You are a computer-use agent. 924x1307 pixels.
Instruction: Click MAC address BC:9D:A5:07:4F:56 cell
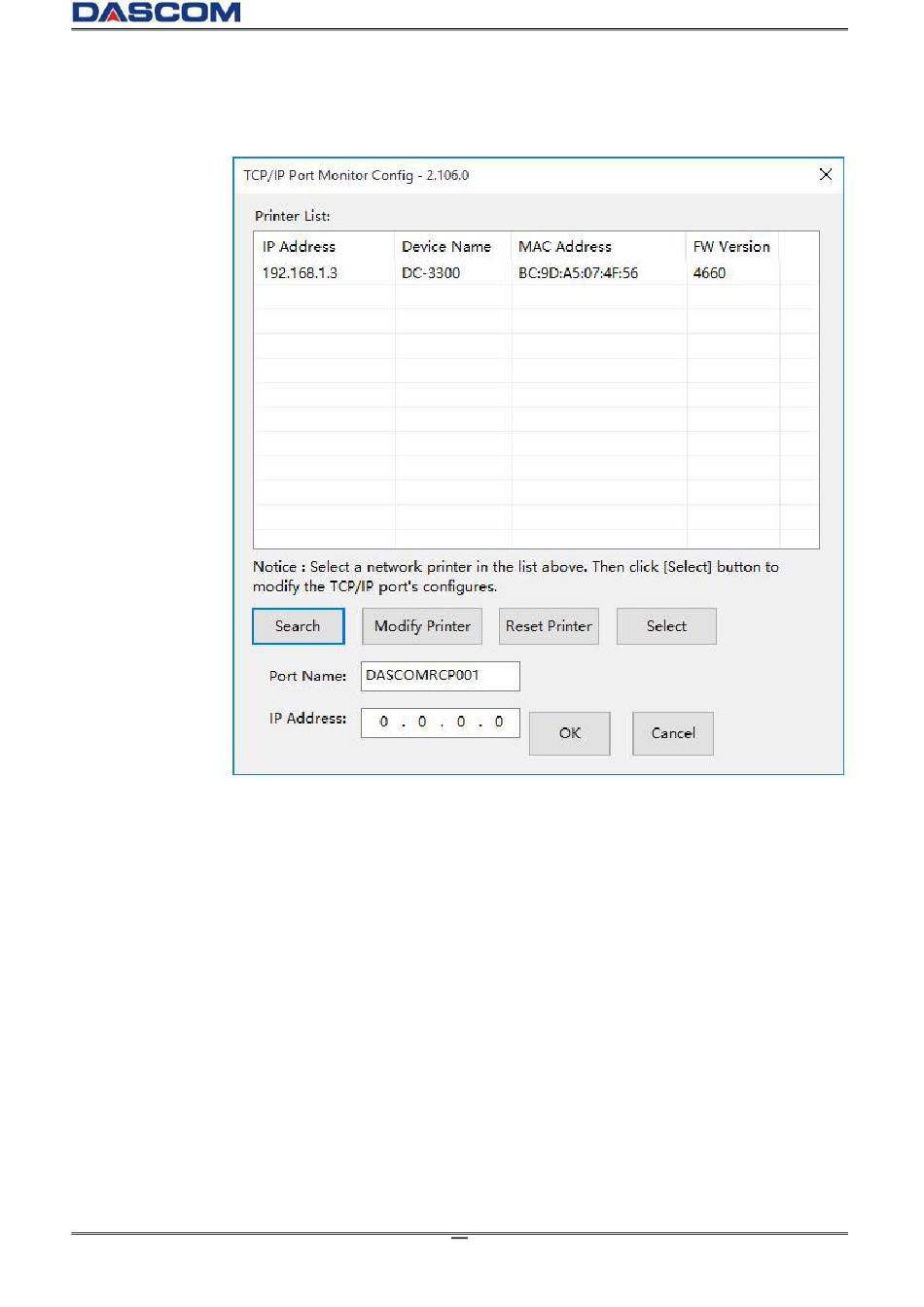click(x=579, y=273)
